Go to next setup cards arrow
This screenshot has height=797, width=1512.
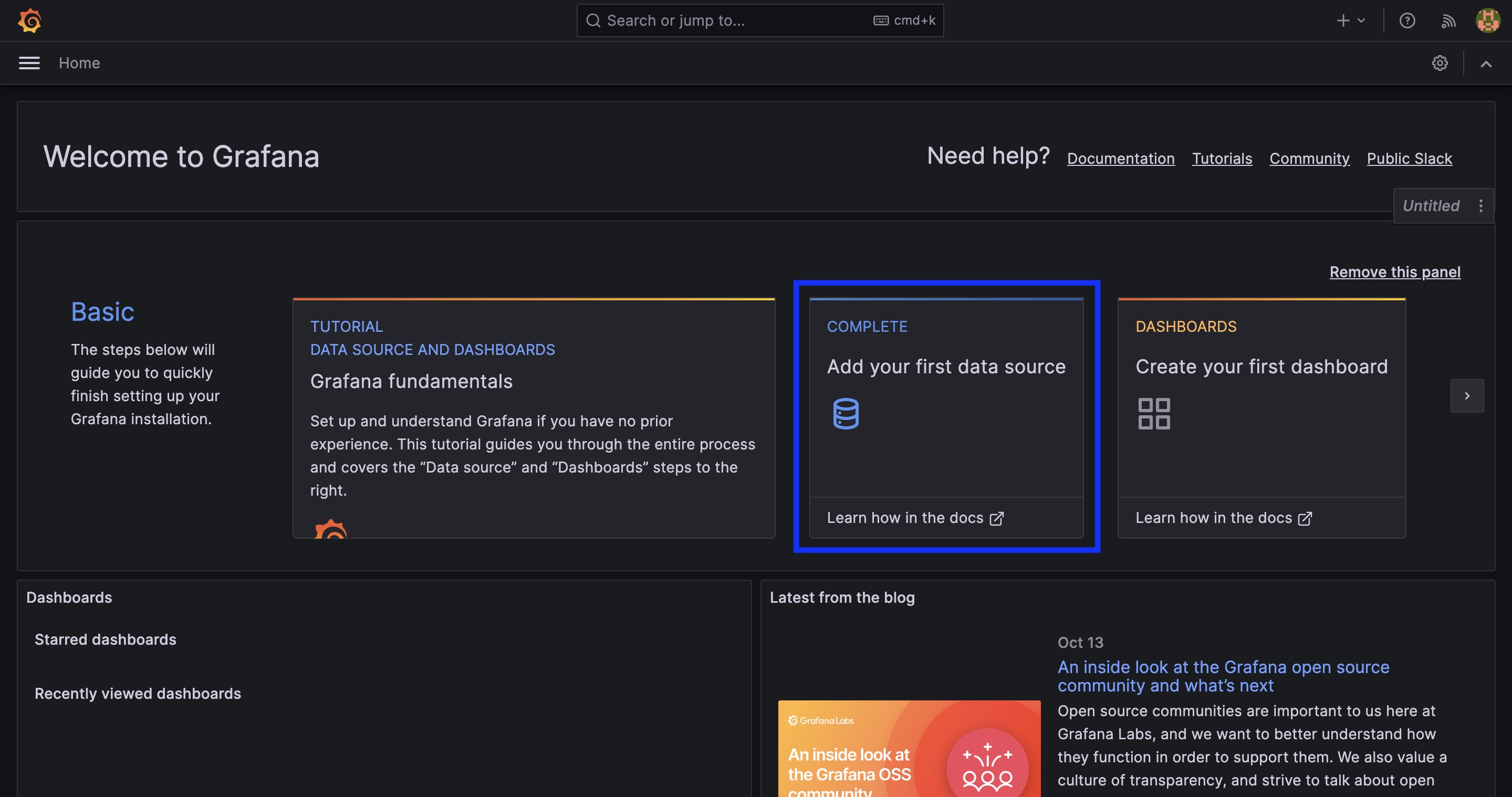pyautogui.click(x=1467, y=396)
